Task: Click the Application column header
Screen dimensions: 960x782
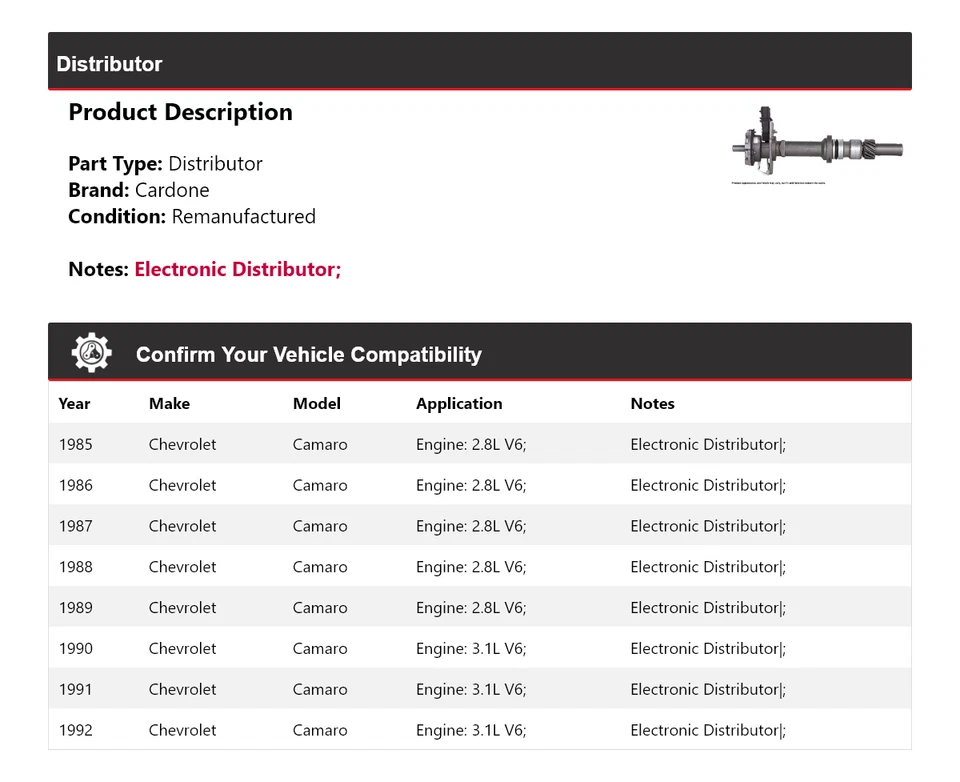Action: coord(459,404)
